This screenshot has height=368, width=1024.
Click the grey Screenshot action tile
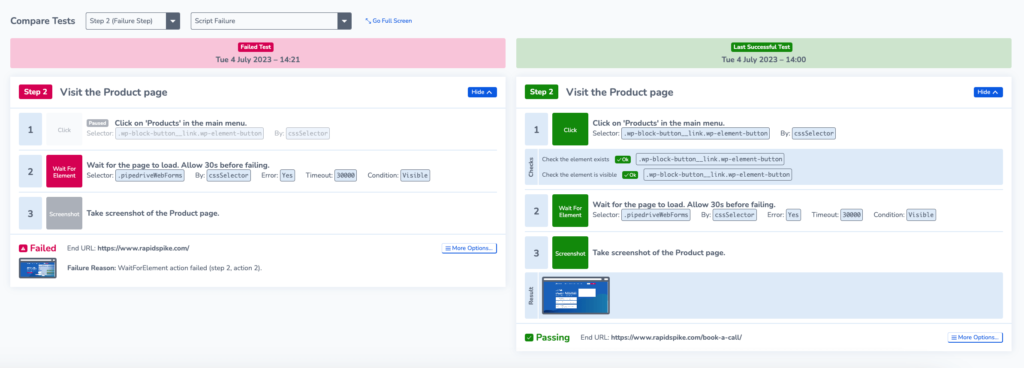click(64, 213)
